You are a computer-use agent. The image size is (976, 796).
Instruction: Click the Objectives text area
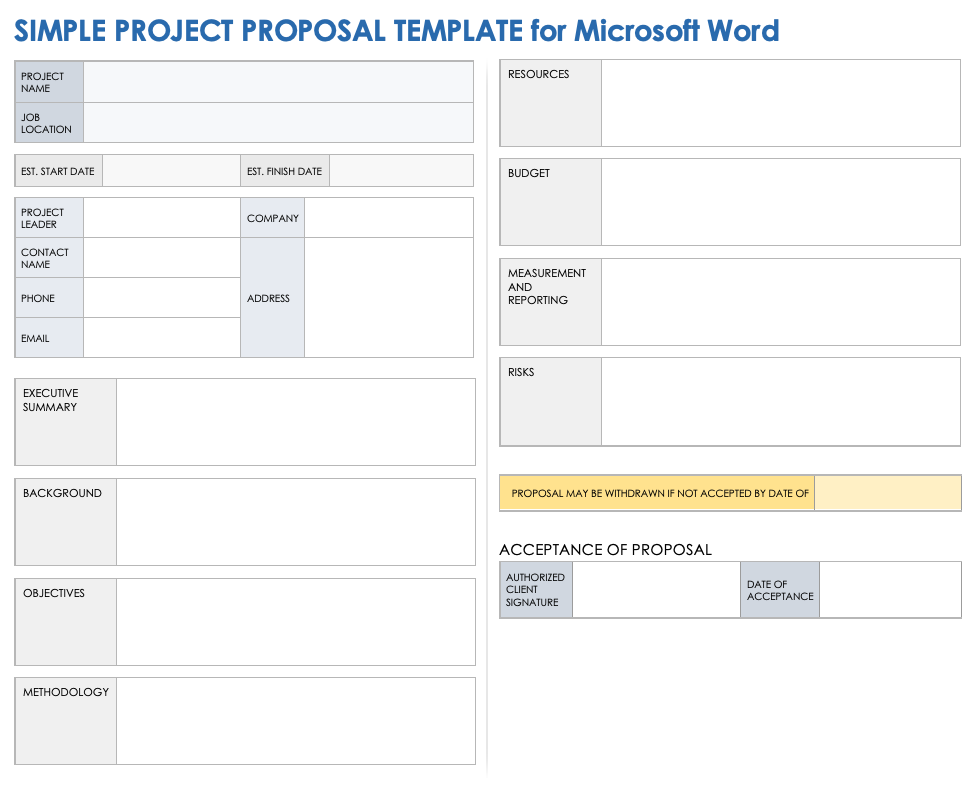click(295, 622)
